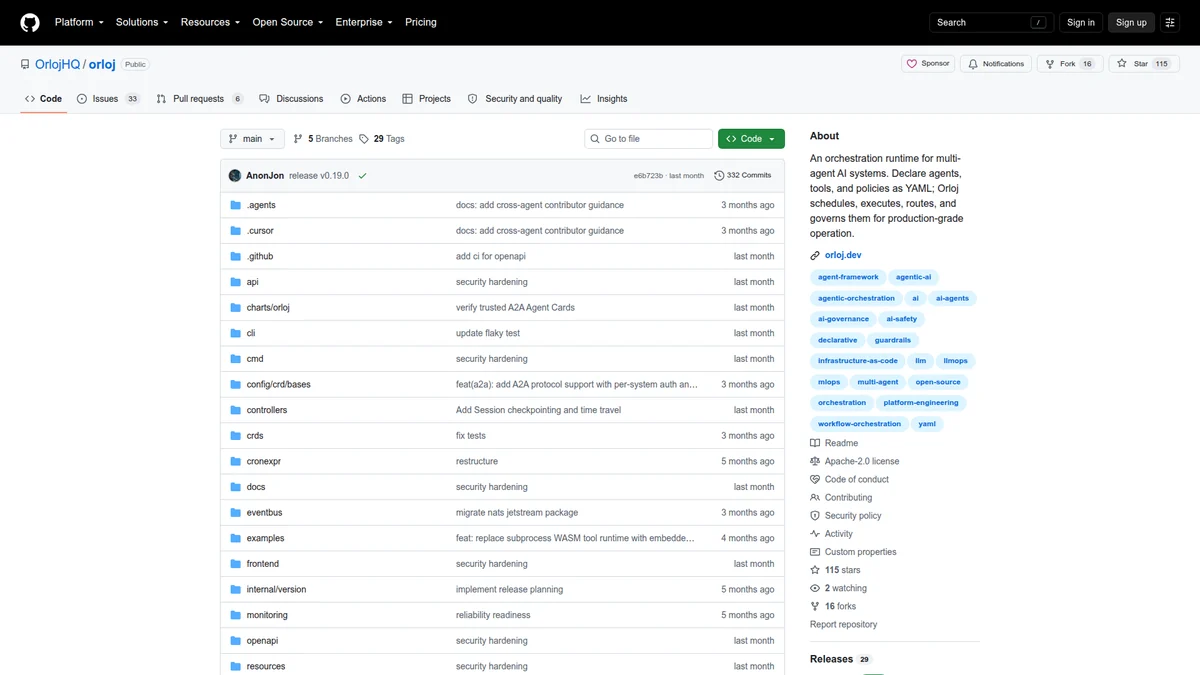The height and width of the screenshot is (675, 1200).
Task: Click the Custom properties icon
Action: (x=815, y=552)
